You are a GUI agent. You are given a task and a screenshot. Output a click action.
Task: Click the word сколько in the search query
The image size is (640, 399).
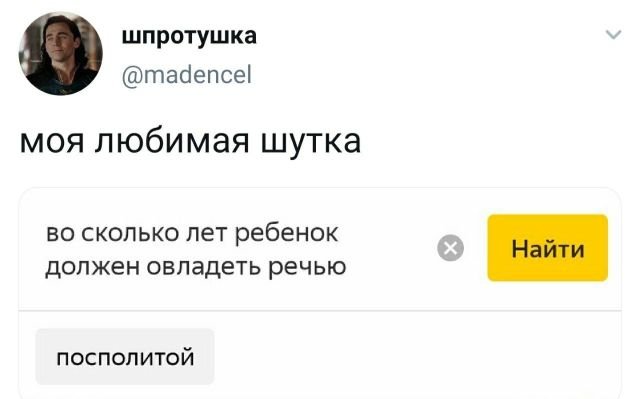coord(130,233)
